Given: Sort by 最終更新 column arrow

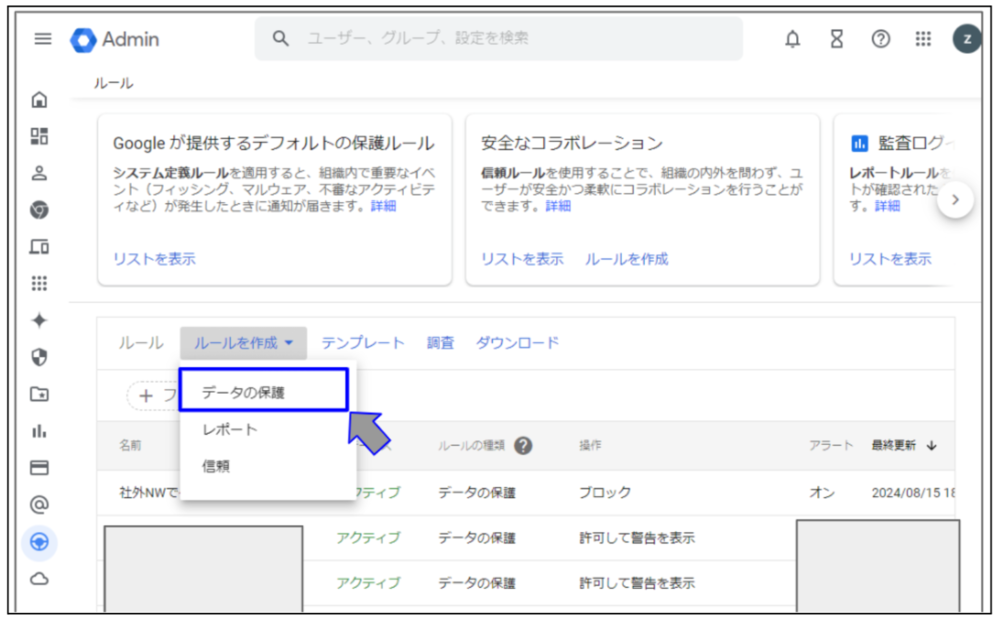Looking at the screenshot, I should tap(932, 446).
